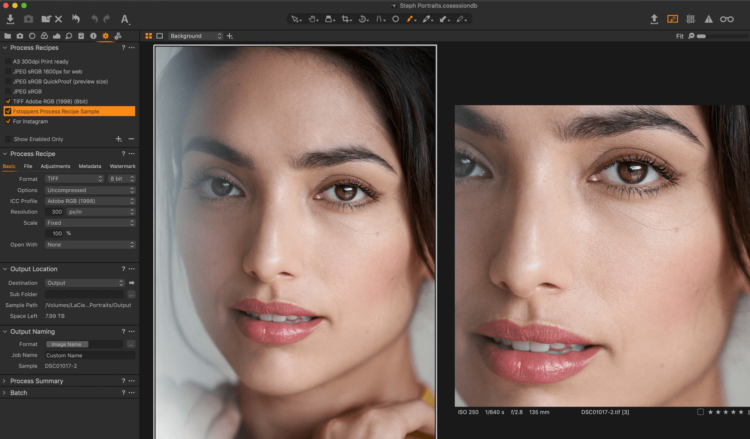Click the Destination arrow button
The image size is (750, 439).
132,283
